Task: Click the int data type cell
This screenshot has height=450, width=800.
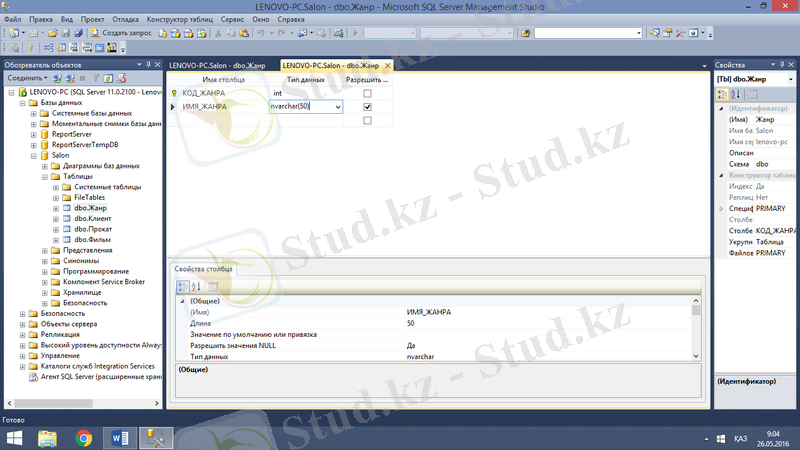Action: tap(306, 93)
